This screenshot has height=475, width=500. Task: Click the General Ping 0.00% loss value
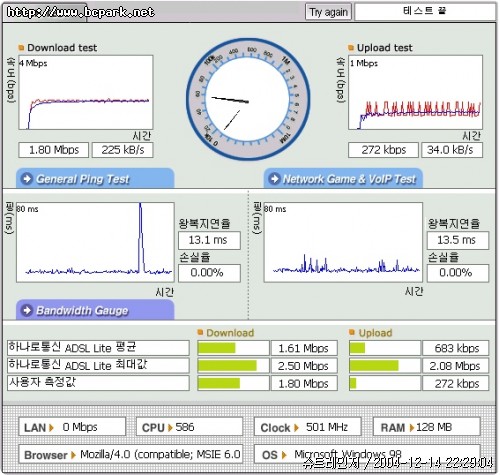pos(209,273)
